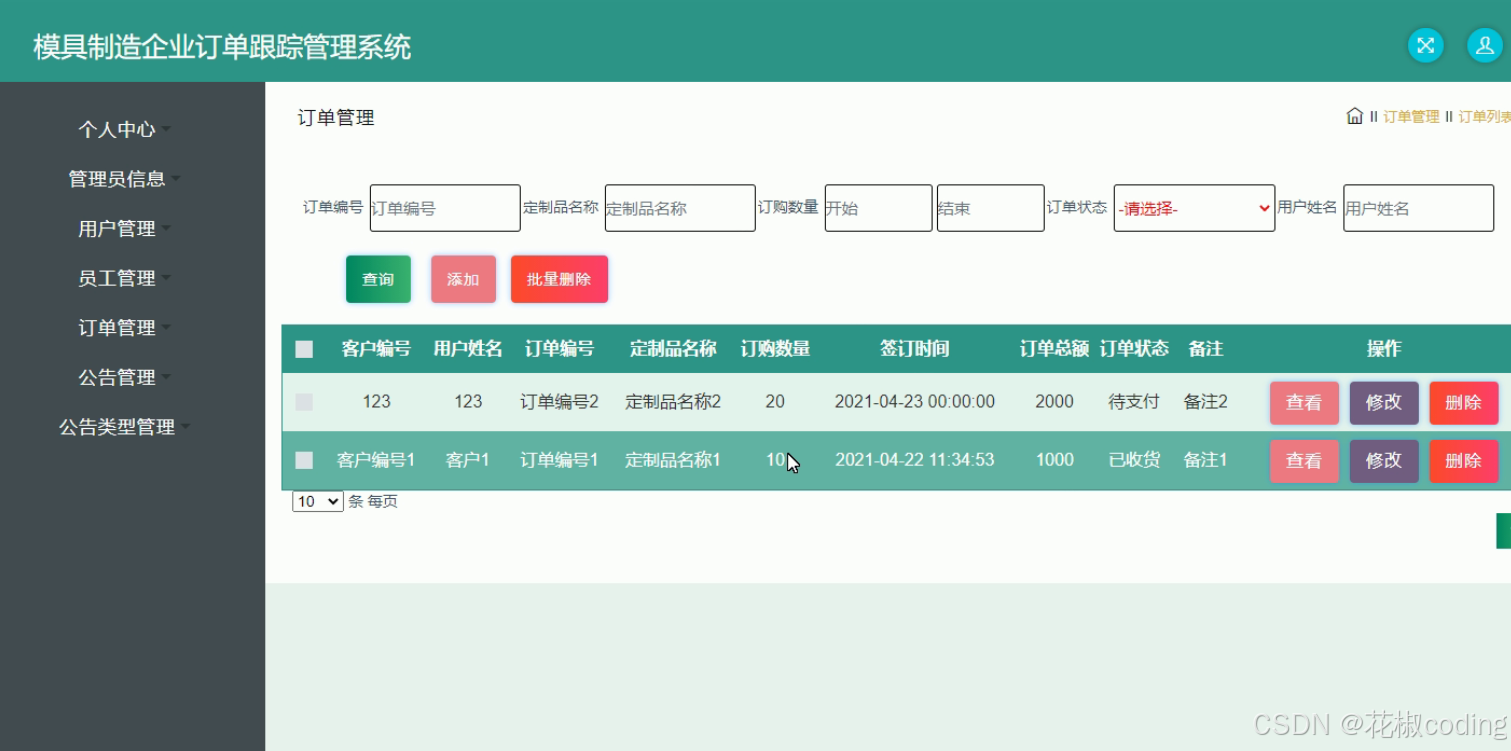Click the 2021-04-22 11:34:53 date cell

(914, 460)
